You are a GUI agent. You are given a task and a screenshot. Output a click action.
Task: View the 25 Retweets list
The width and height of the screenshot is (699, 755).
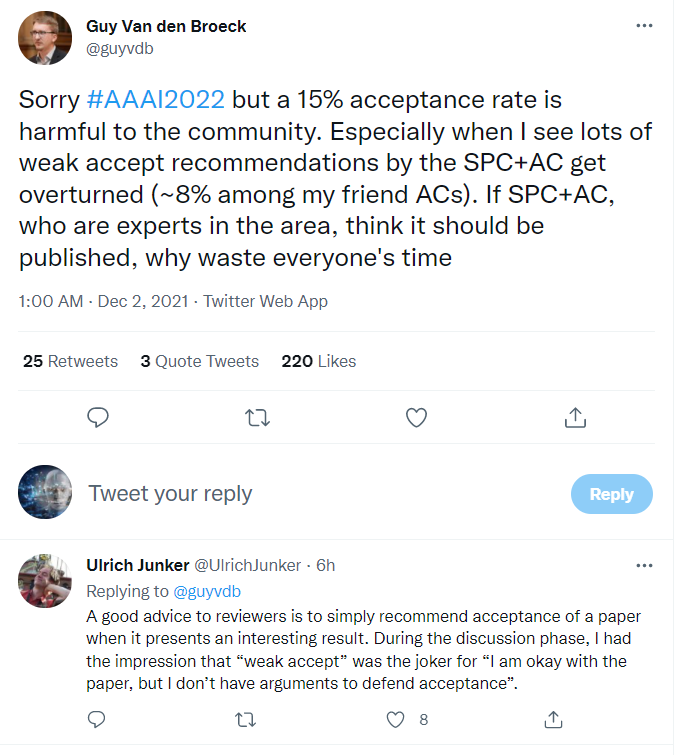click(x=70, y=361)
